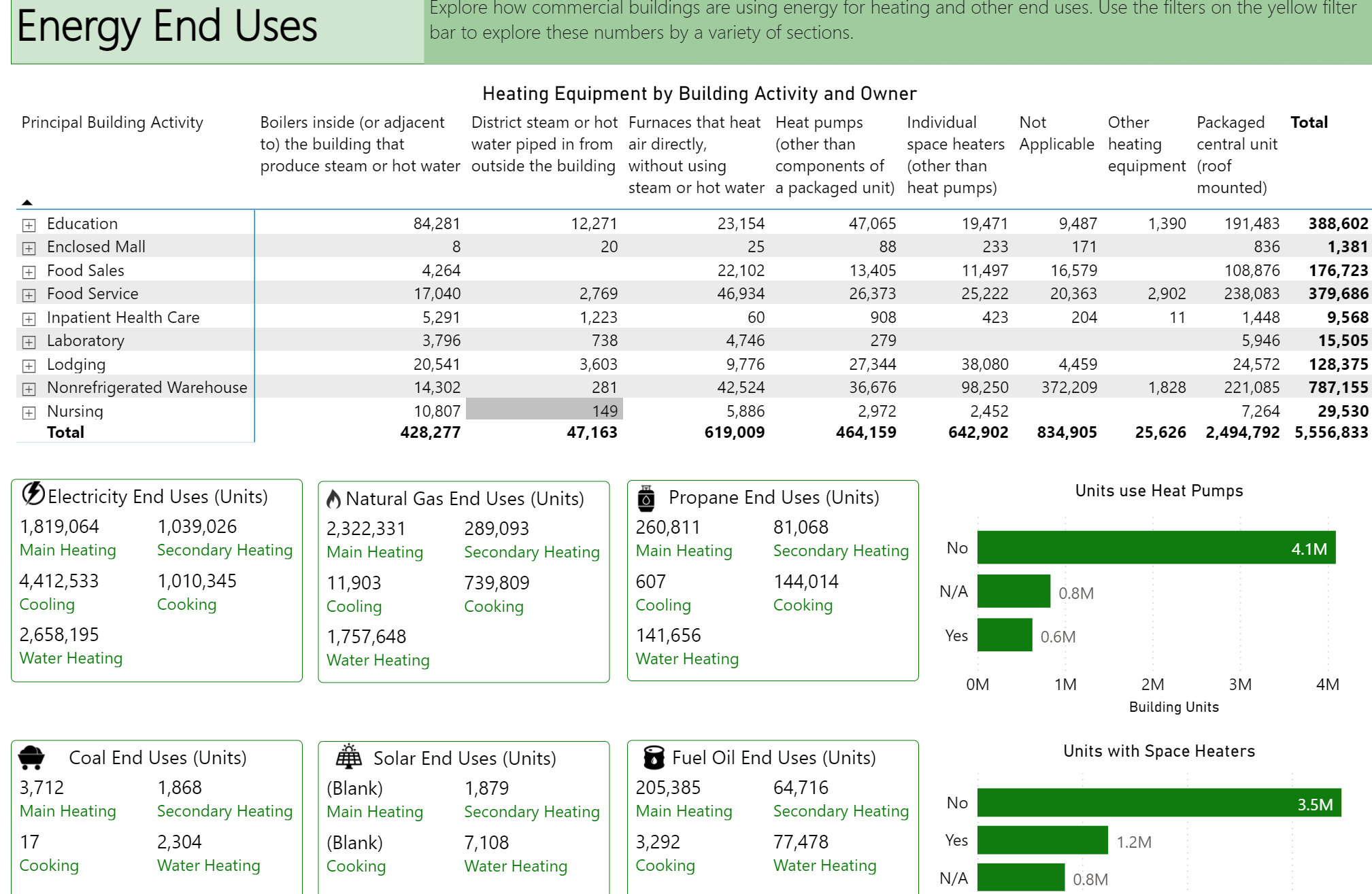Select the Yes bar in Space Heaters chart

1043,840
